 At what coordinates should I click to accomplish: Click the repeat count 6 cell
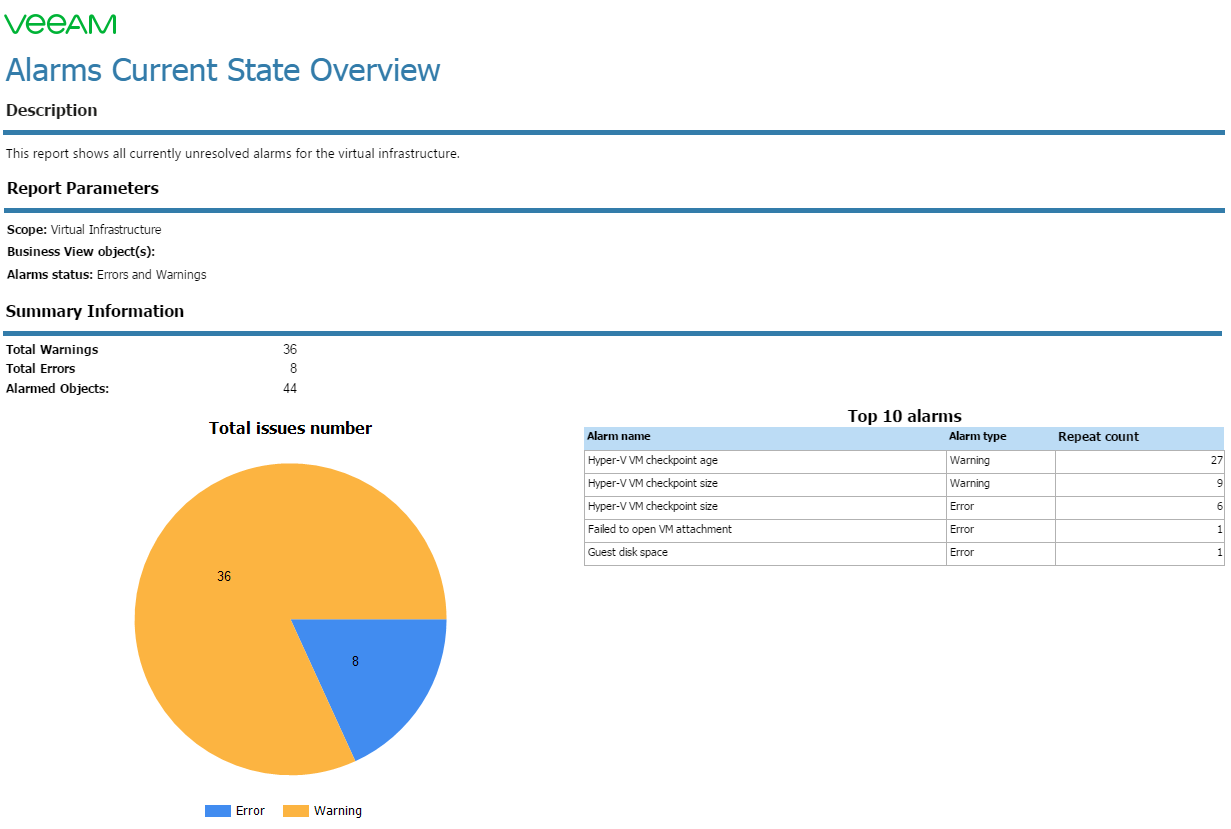point(1140,507)
